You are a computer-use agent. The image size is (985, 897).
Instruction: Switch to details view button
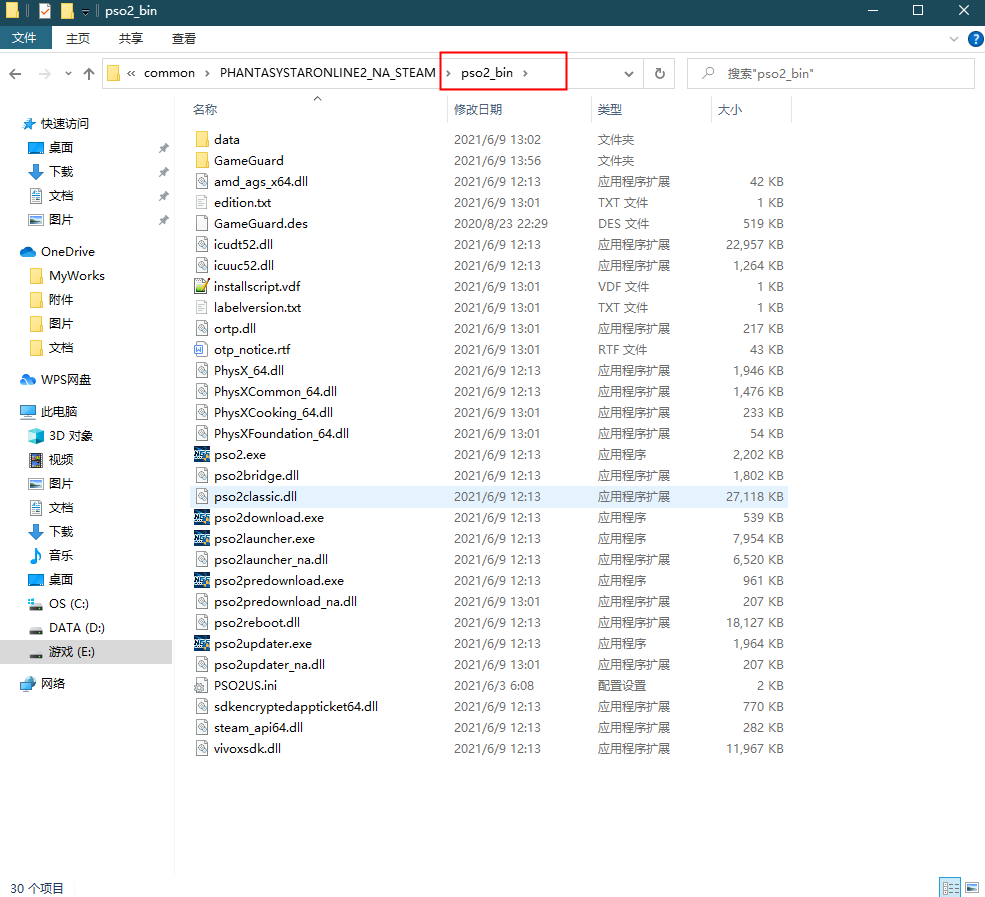(x=950, y=888)
